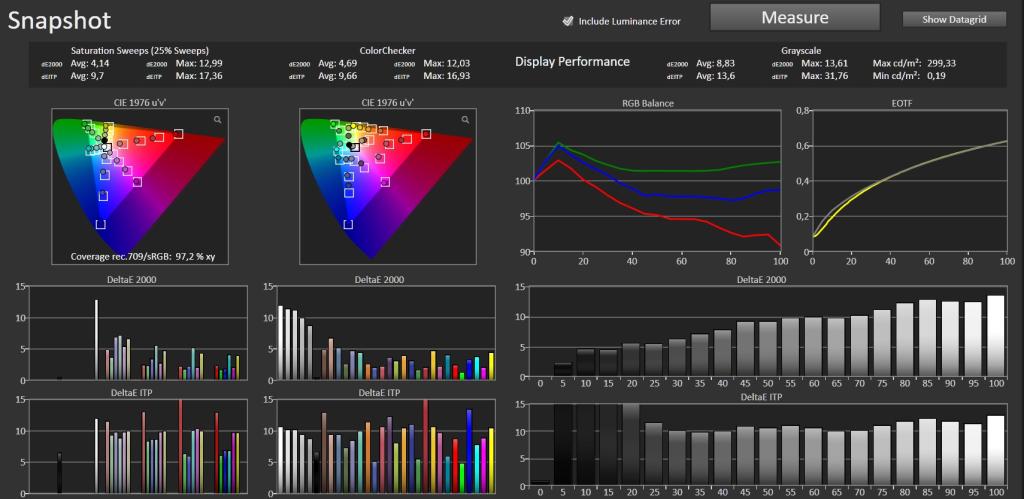Click the 50 bar in grayscale DeltaE 2000
This screenshot has height=499, width=1024.
point(768,349)
